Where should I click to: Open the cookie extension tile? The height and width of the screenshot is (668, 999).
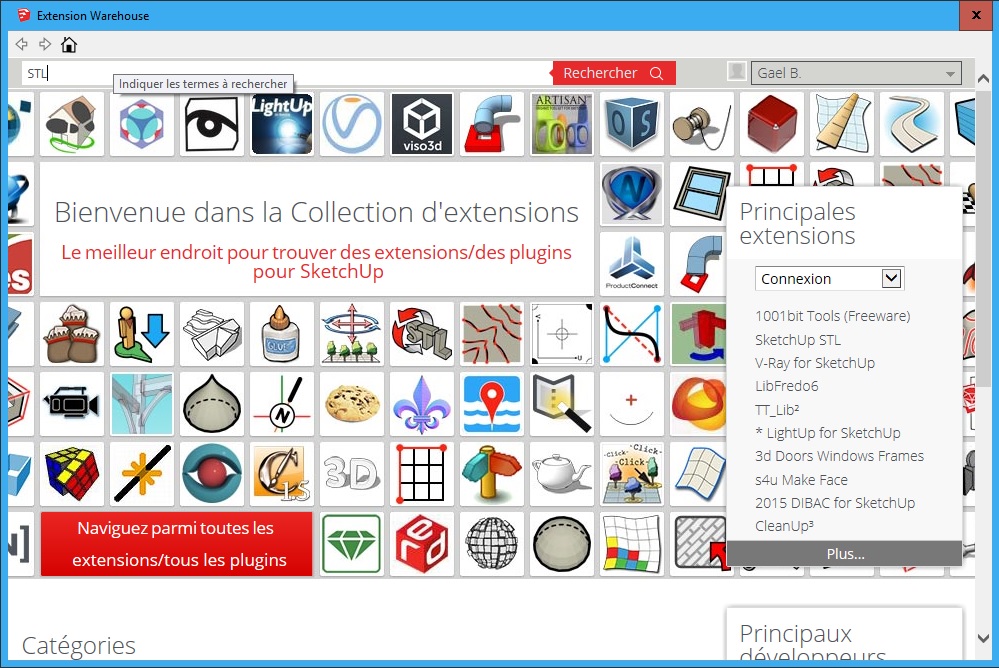point(352,404)
